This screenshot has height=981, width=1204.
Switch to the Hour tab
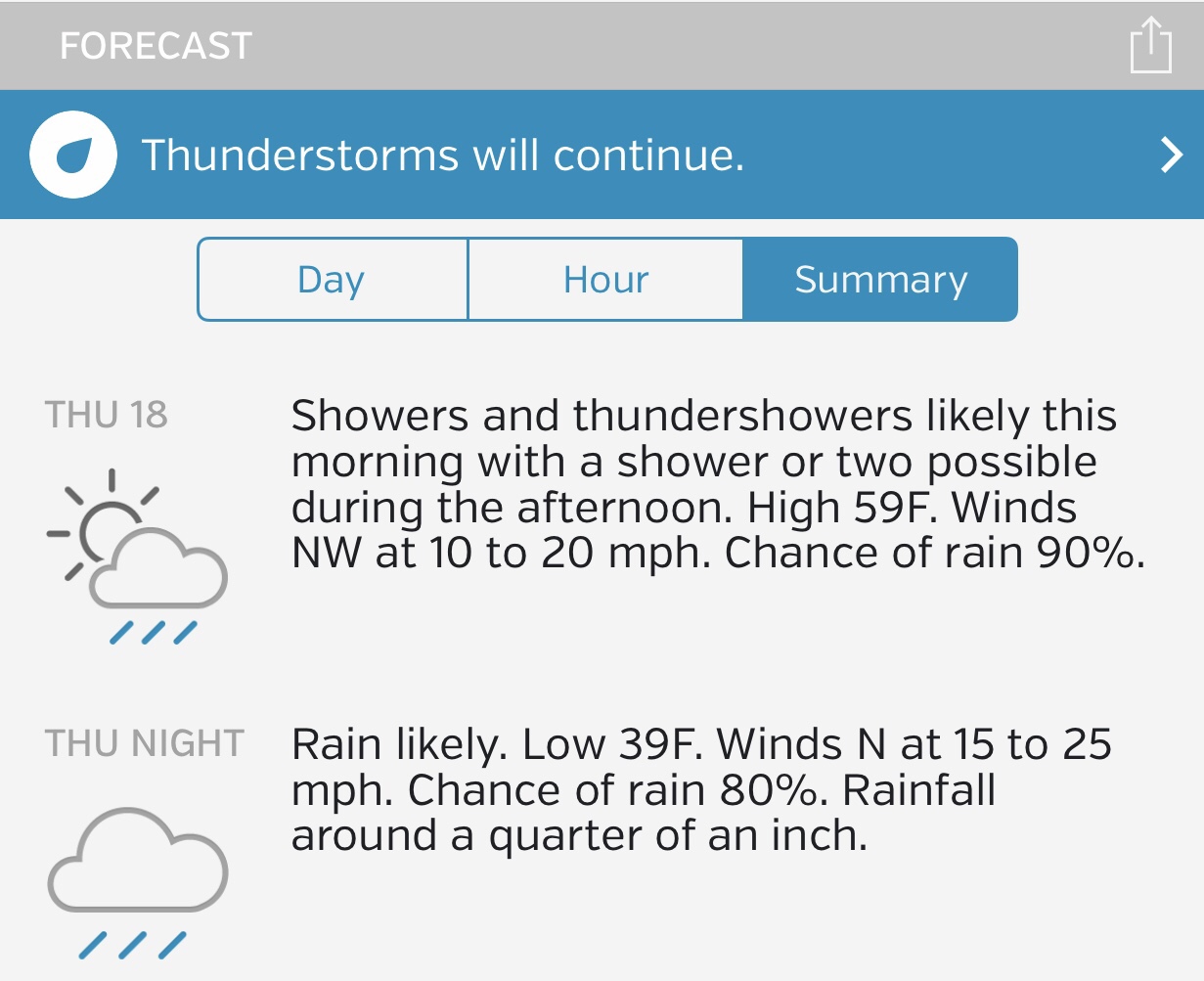click(605, 280)
